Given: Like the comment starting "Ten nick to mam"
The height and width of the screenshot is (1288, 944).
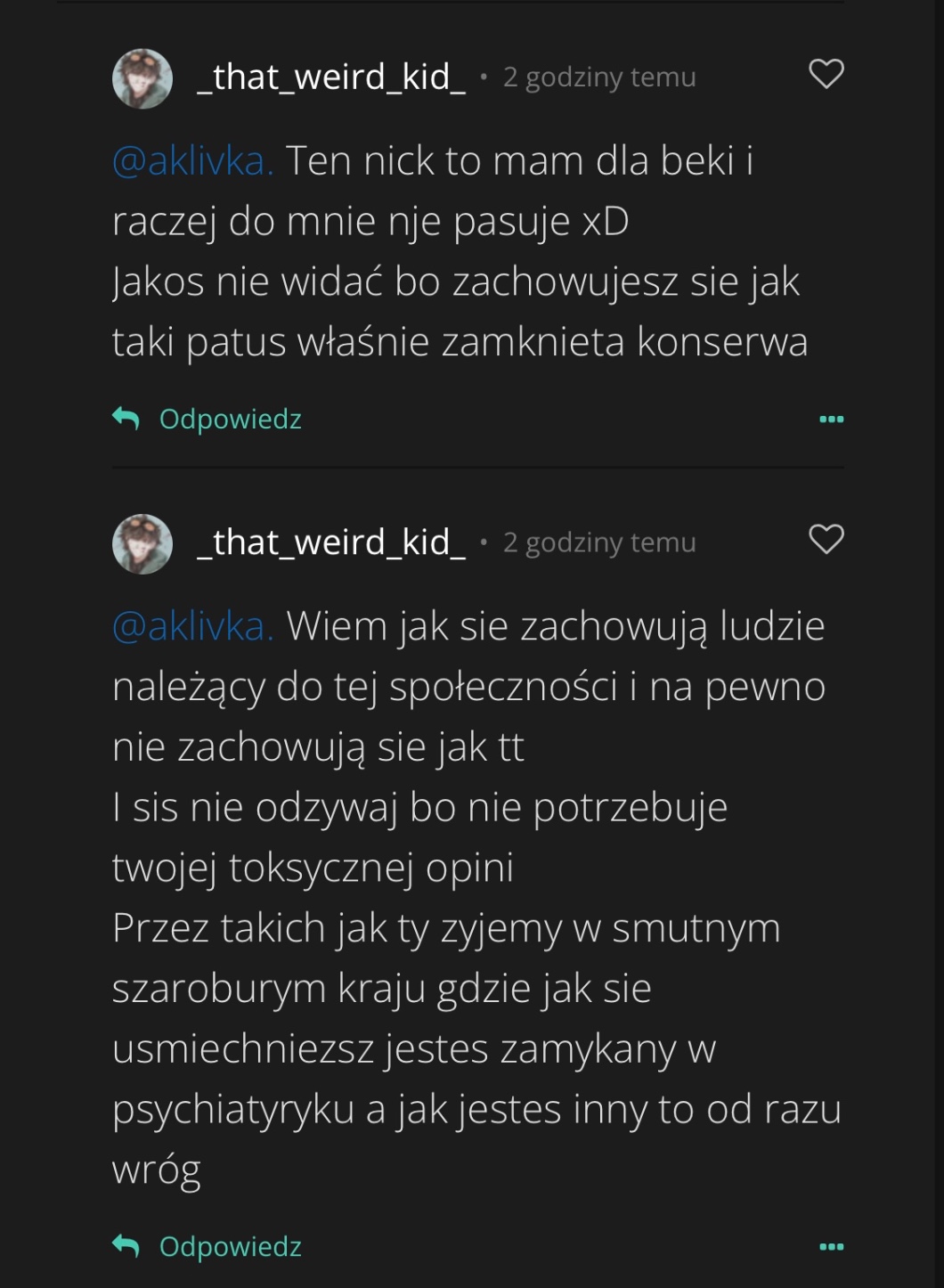Looking at the screenshot, I should click(x=826, y=74).
